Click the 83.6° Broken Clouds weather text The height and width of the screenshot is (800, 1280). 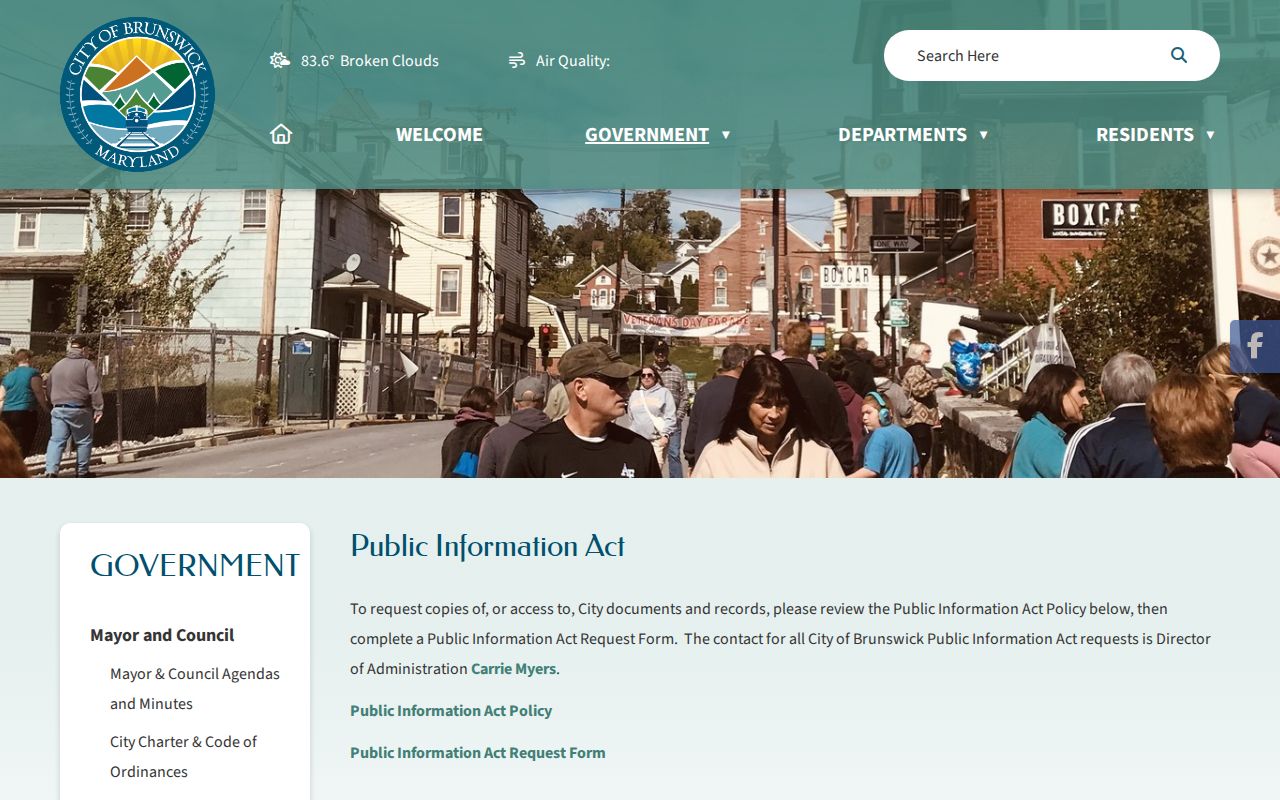pos(370,60)
